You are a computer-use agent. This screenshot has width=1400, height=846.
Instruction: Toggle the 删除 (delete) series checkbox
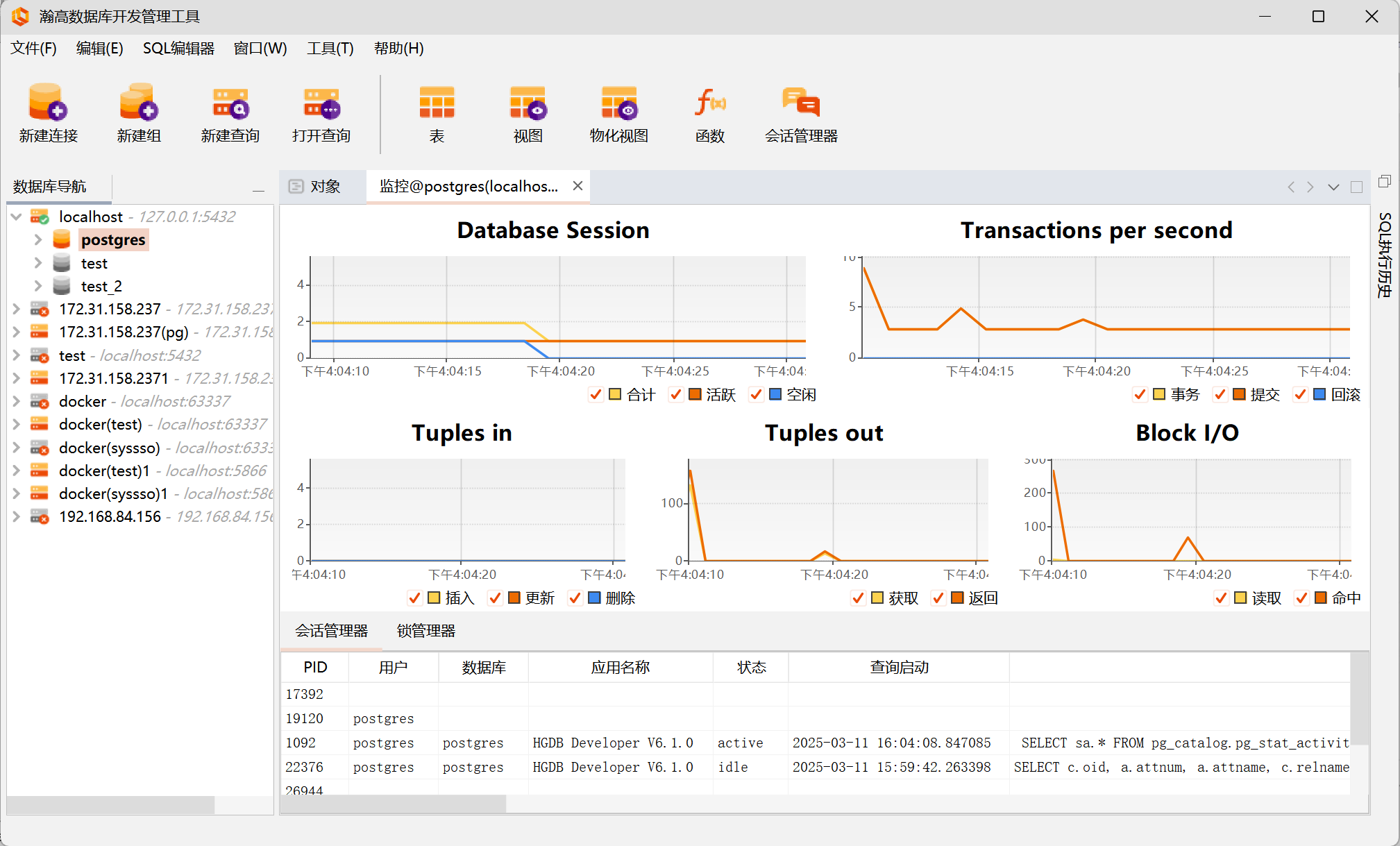[x=574, y=598]
